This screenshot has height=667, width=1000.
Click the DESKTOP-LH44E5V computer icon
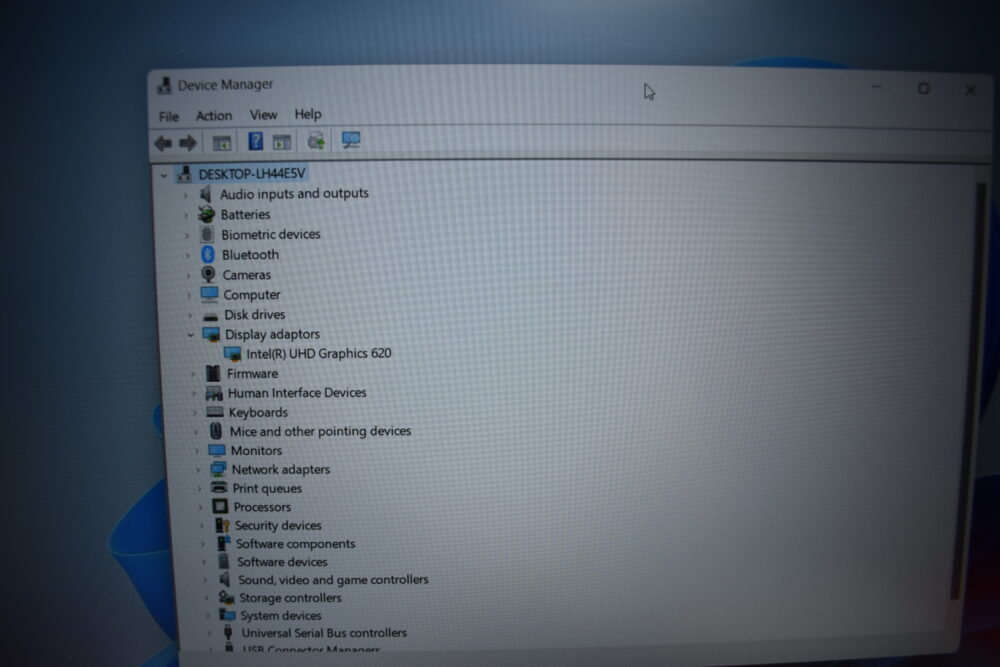[185, 173]
